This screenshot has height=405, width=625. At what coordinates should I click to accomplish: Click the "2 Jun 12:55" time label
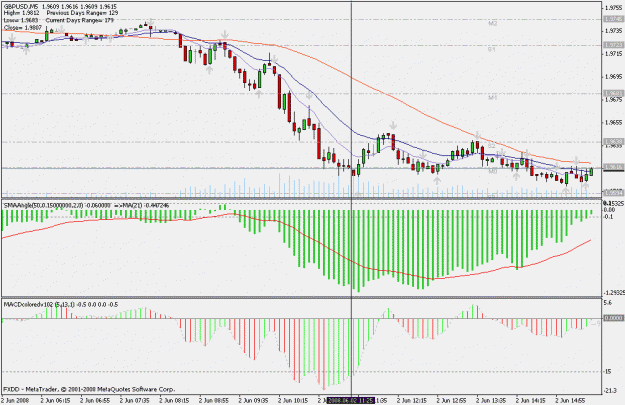(x=452, y=401)
